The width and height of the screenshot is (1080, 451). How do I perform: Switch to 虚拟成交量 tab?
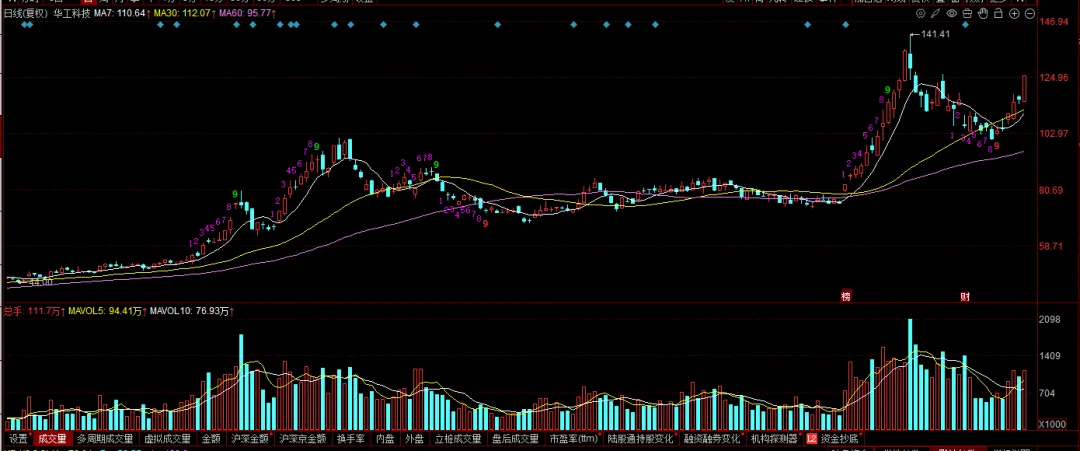pos(167,439)
